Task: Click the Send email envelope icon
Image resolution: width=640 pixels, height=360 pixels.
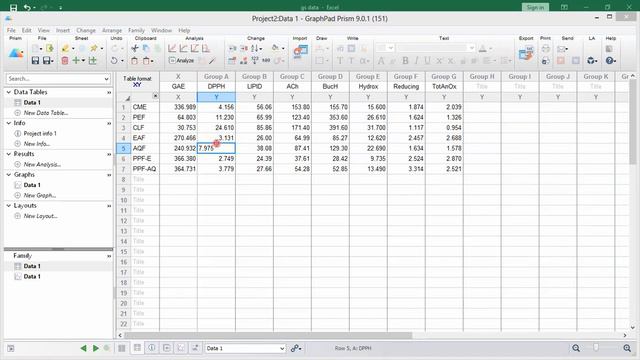Action: [x=561, y=49]
